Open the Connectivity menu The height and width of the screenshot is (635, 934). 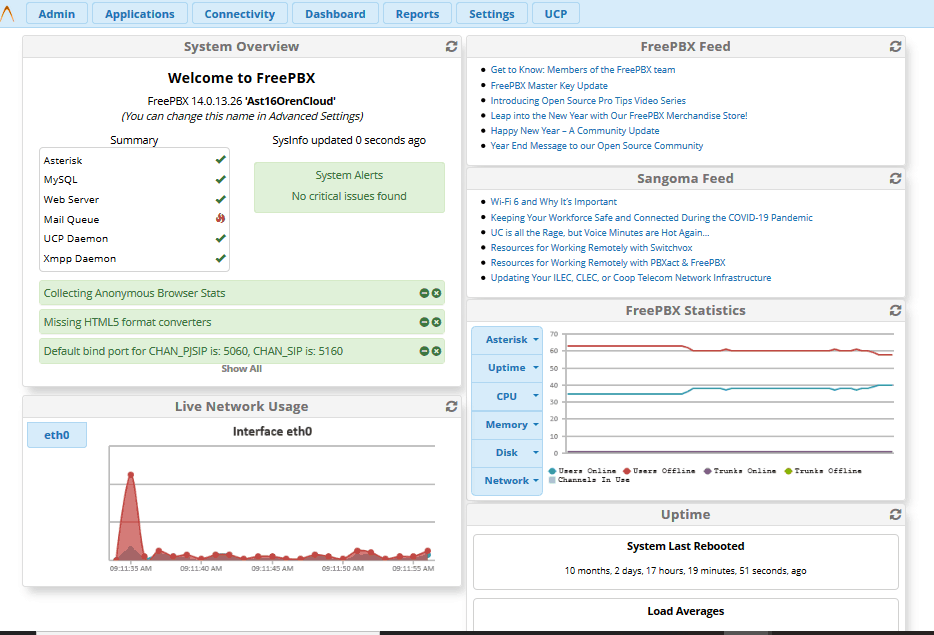point(239,14)
